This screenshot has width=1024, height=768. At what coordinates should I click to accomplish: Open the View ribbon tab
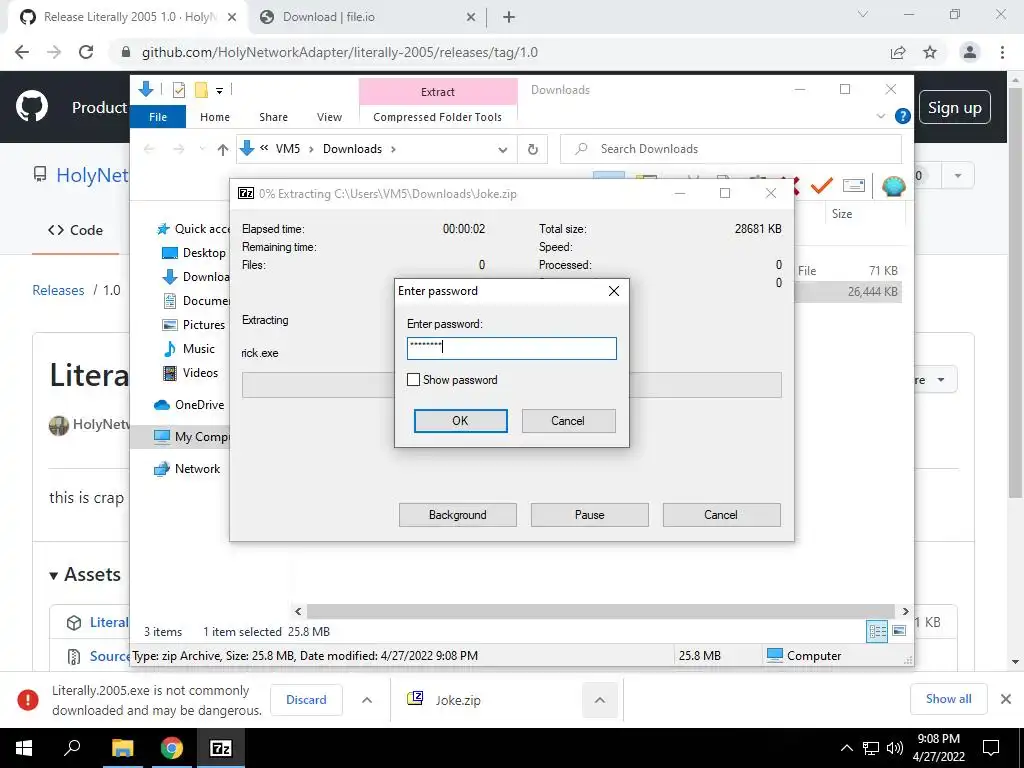(x=329, y=117)
